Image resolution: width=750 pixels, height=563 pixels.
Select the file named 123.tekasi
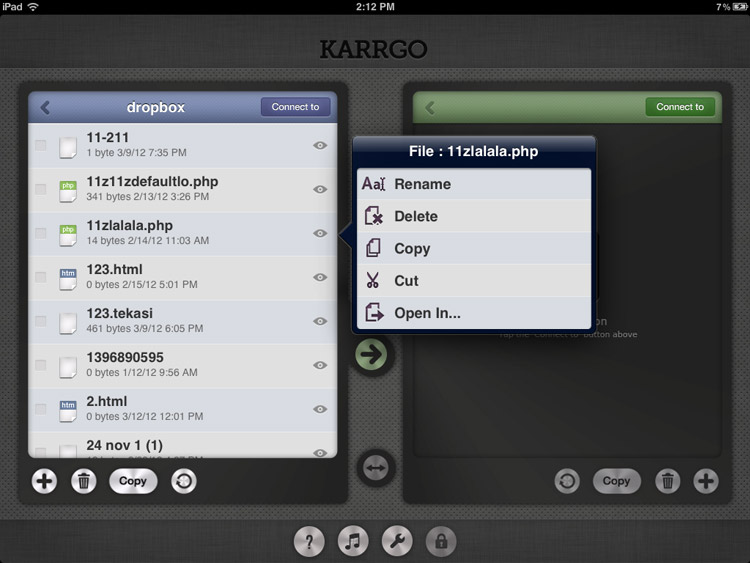(x=183, y=321)
